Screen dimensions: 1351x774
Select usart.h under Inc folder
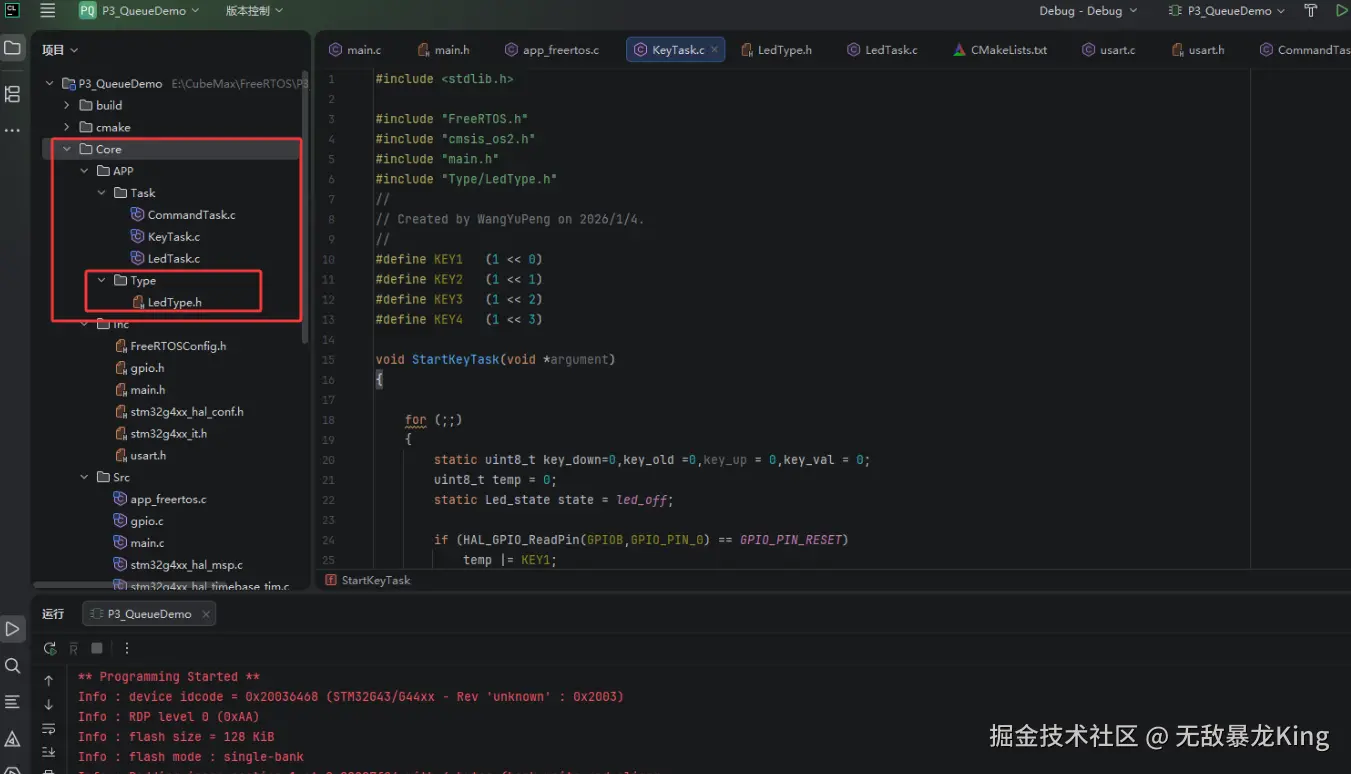point(141,455)
